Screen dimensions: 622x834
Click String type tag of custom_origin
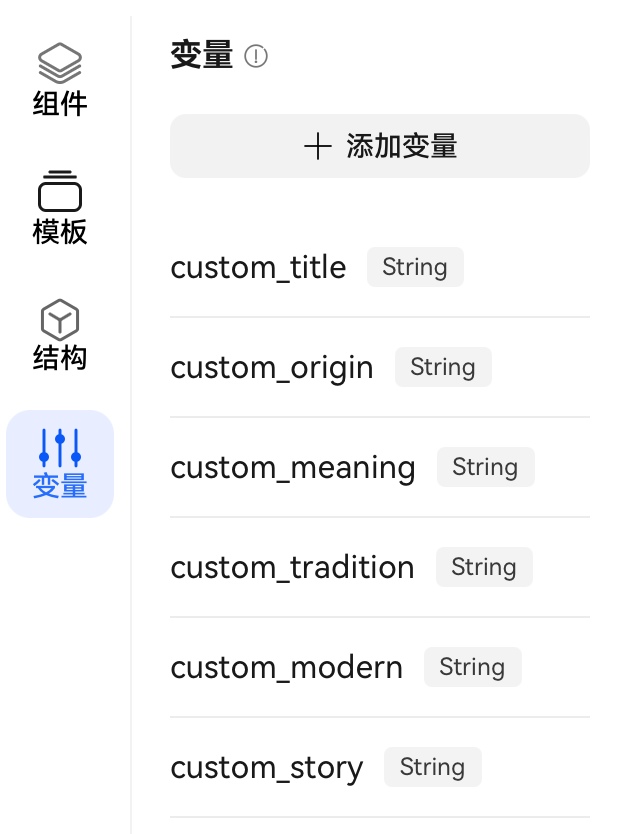click(x=443, y=367)
